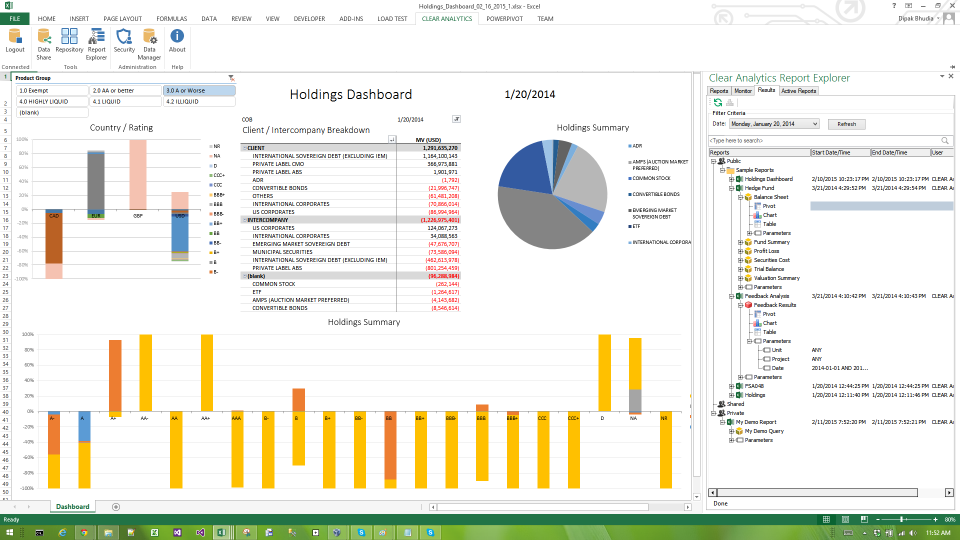Screen dimensions: 960x540
Task: Select the '1.0 Exempt' slicer item
Action: (52, 91)
